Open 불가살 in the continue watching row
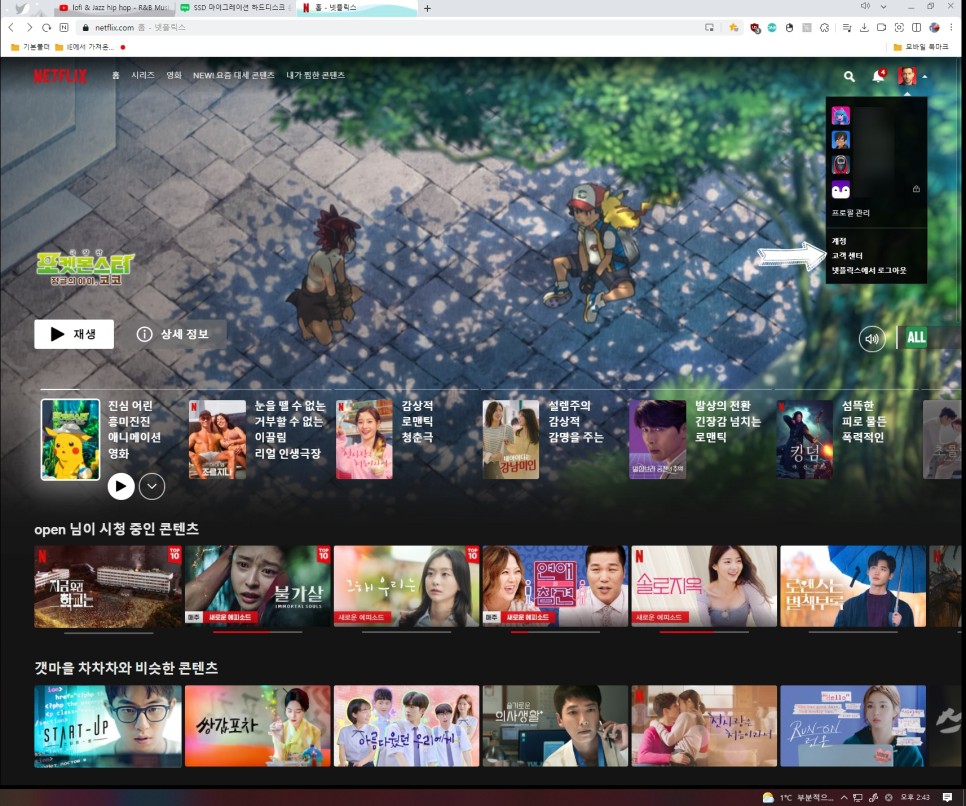 click(258, 586)
